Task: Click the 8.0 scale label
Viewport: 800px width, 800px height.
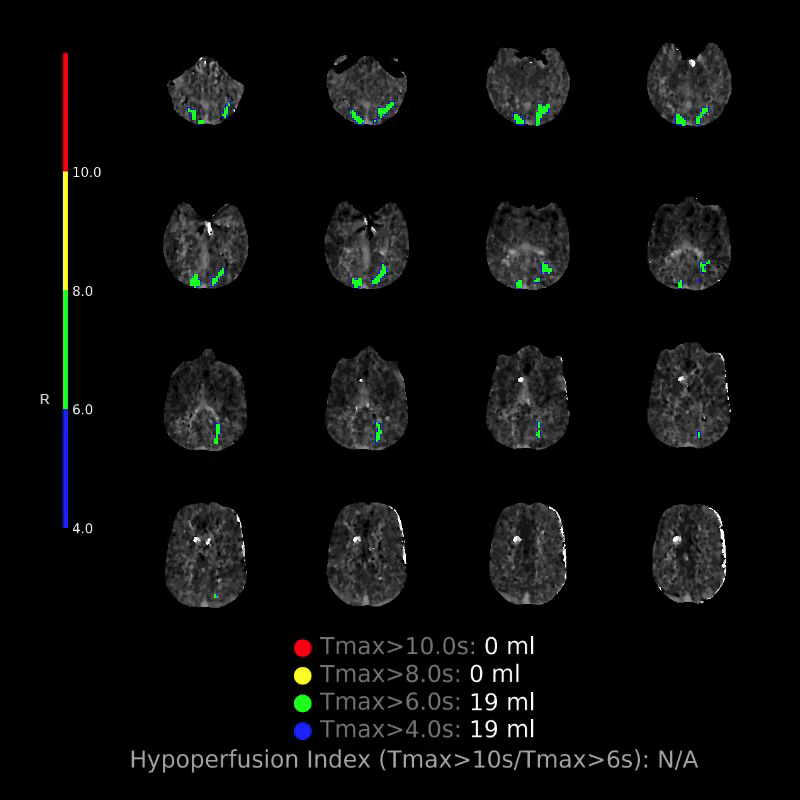Action: pyautogui.click(x=83, y=291)
